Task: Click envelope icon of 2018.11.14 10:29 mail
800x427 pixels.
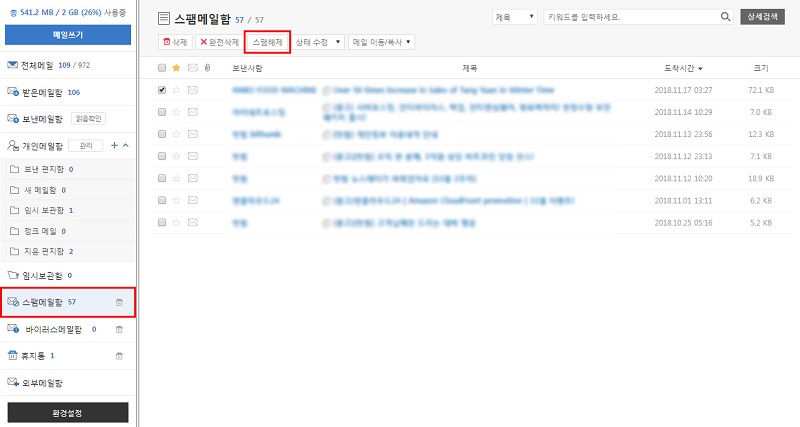Action: tap(192, 112)
